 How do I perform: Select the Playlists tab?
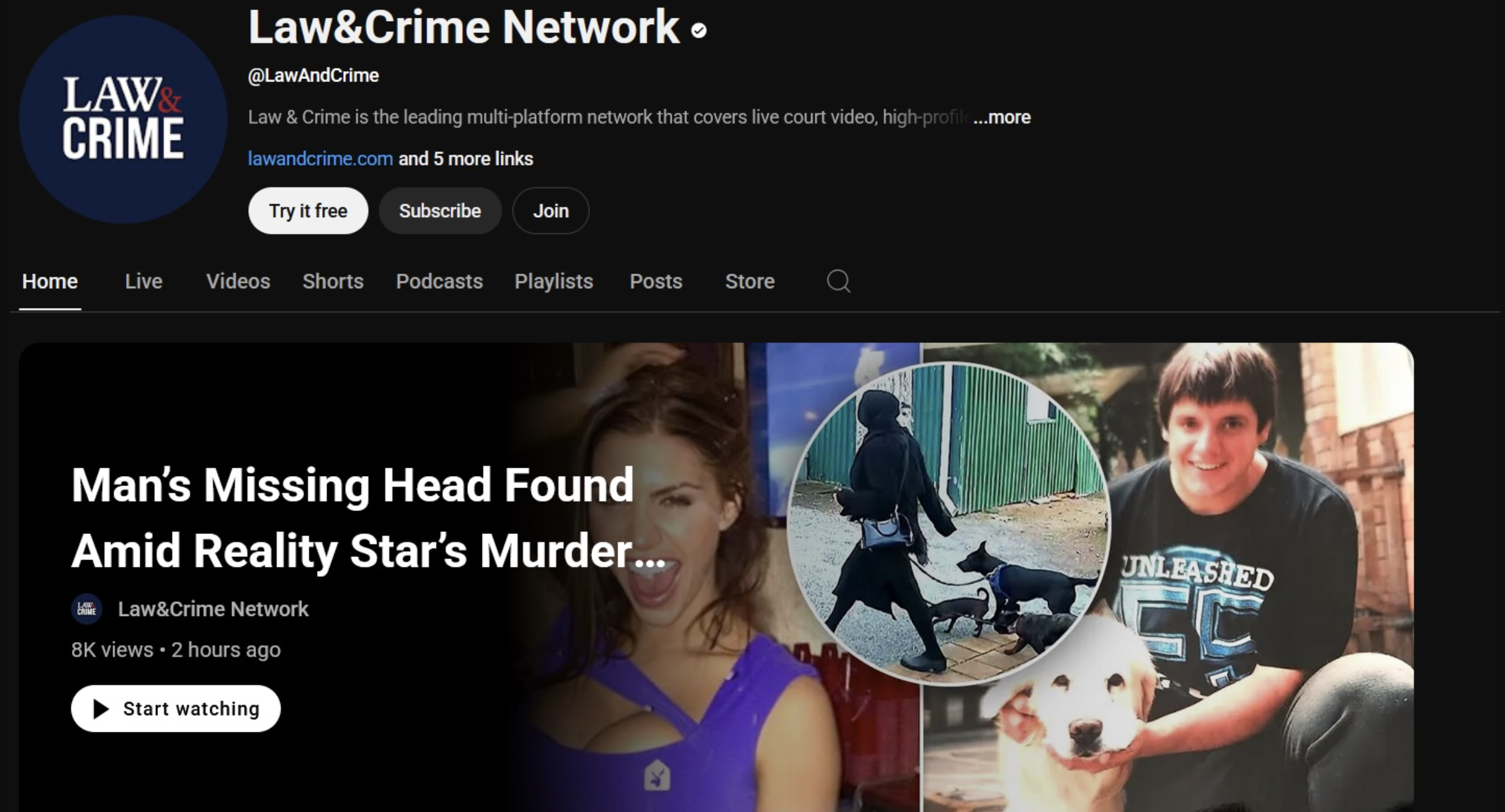pyautogui.click(x=554, y=281)
